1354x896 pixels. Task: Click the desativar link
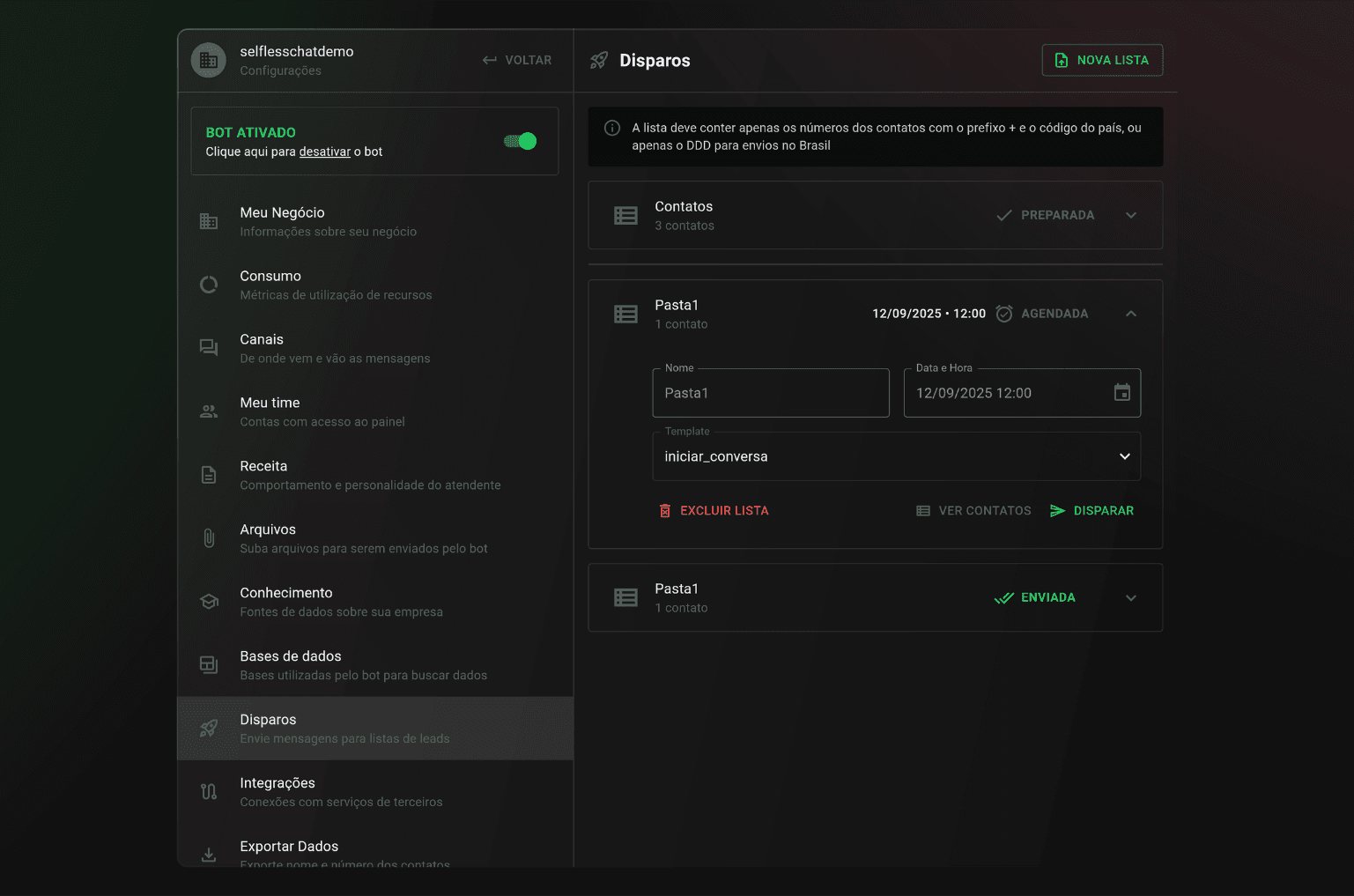(325, 152)
